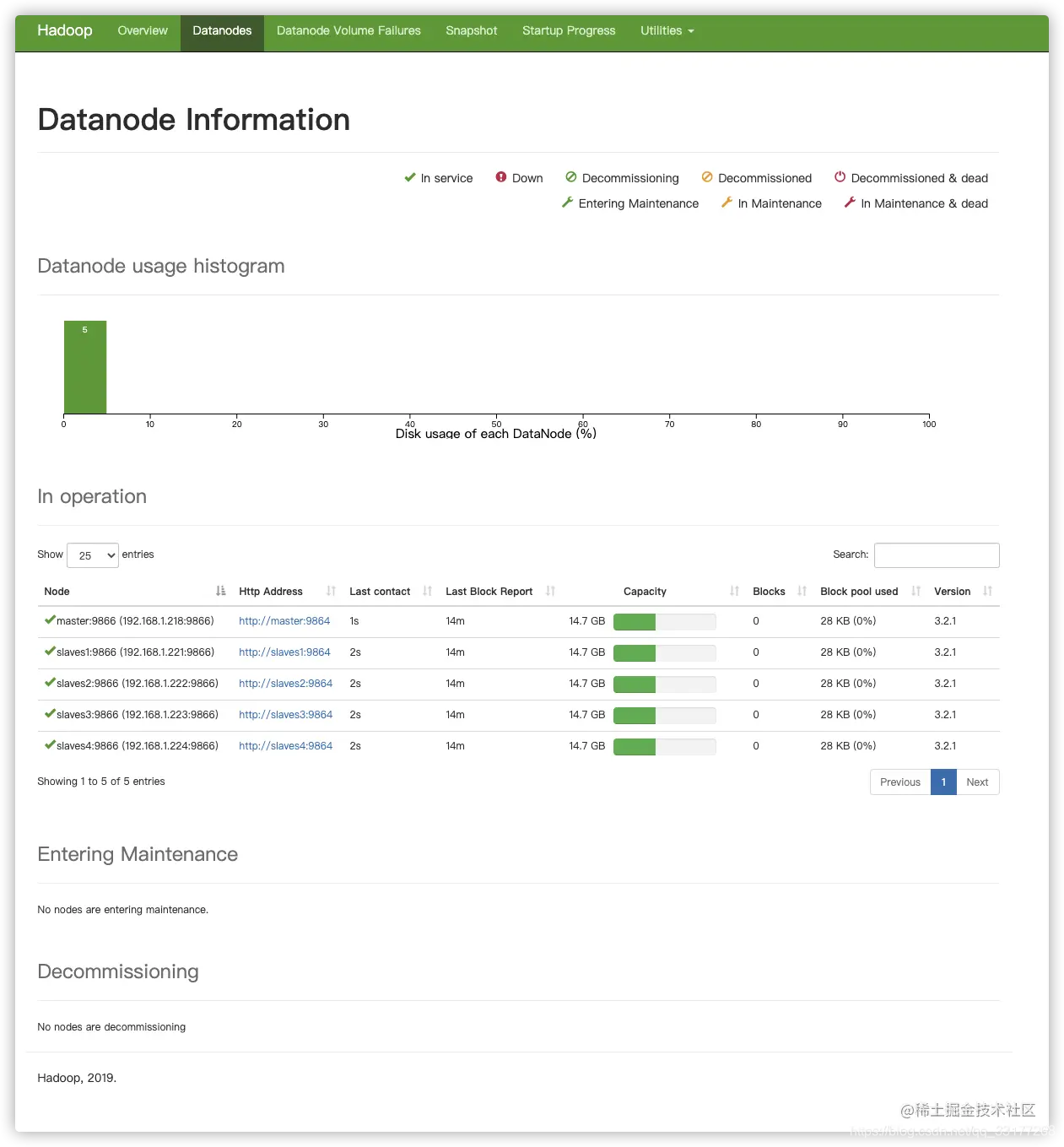Click the Capacity column header text

coord(645,592)
